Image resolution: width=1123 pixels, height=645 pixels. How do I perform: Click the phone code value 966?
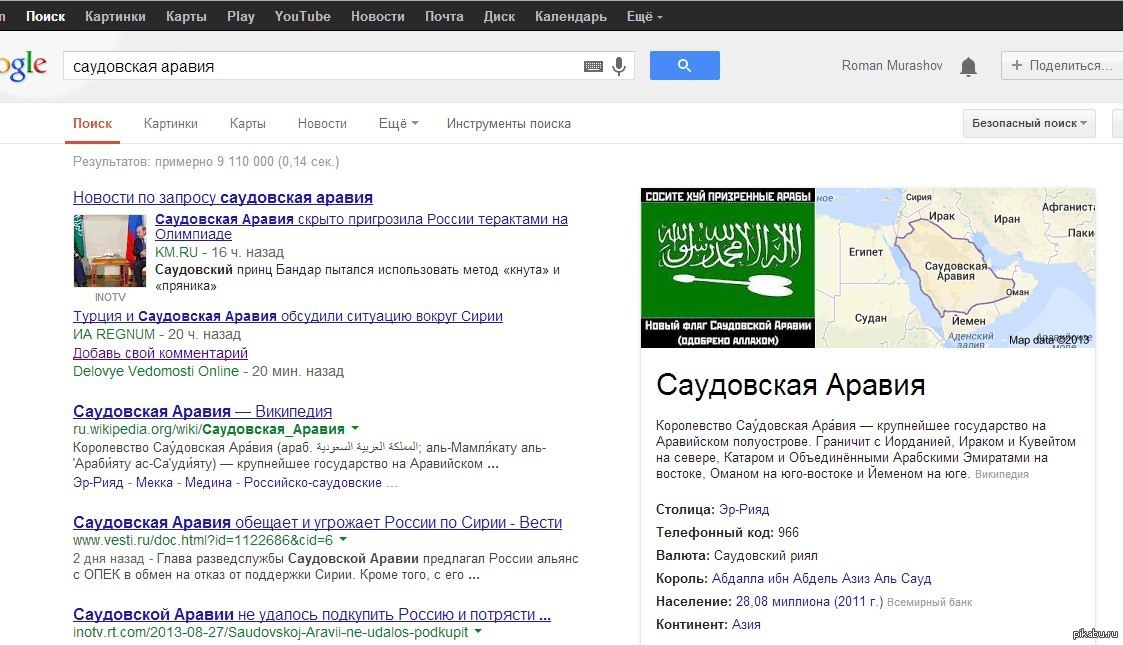(x=788, y=532)
